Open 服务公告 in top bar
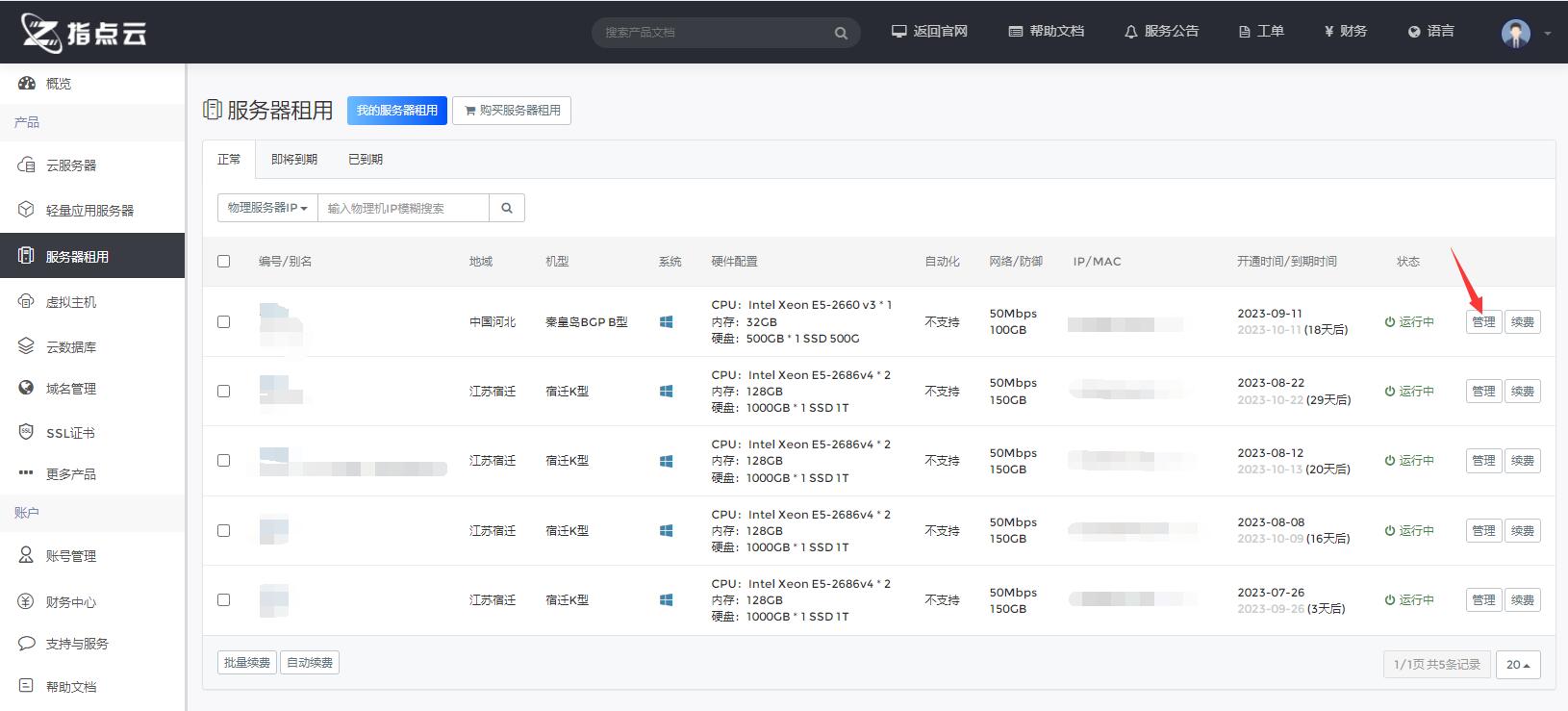This screenshot has width=1568, height=711. coord(1161,31)
